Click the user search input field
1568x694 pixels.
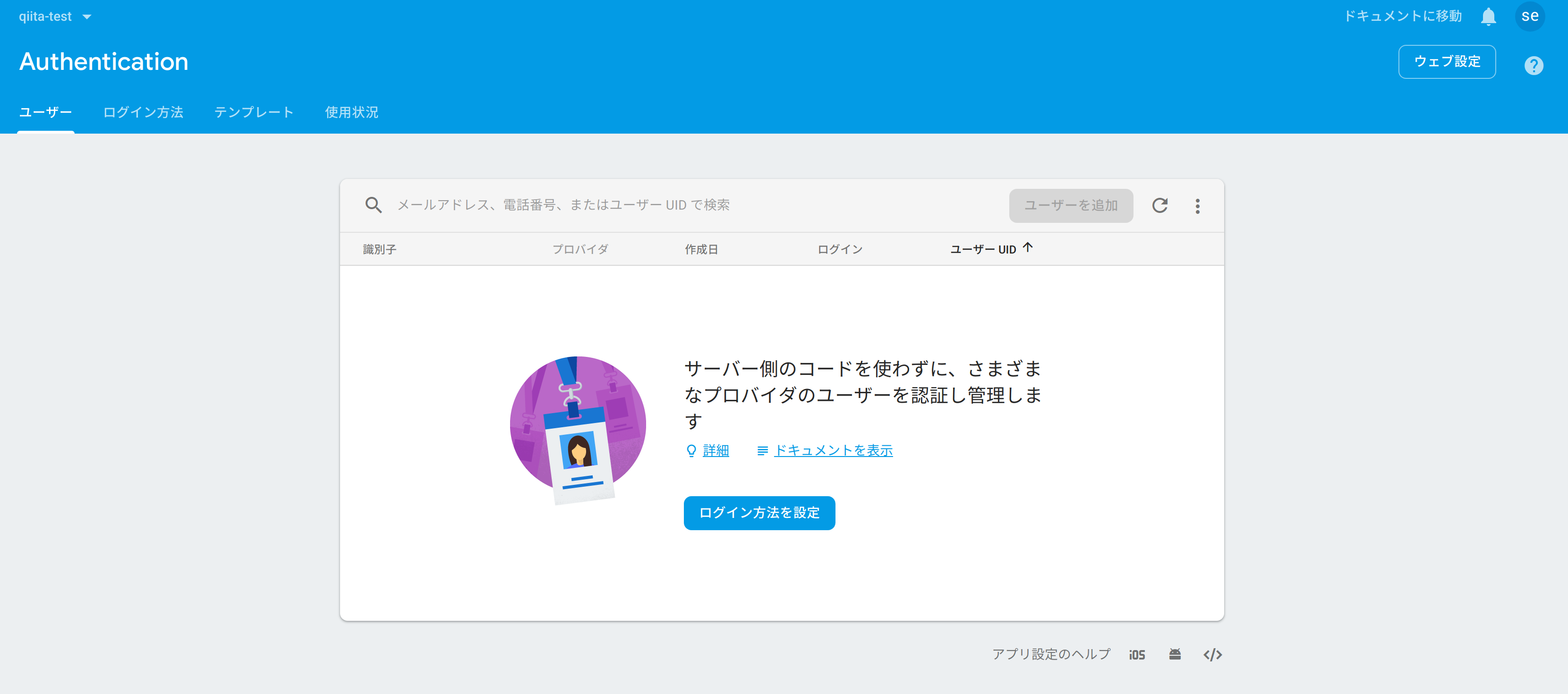pos(609,205)
